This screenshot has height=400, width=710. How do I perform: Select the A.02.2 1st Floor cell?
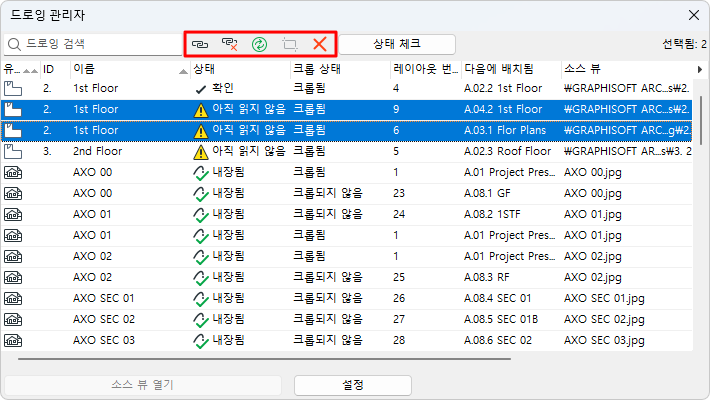pyautogui.click(x=503, y=88)
